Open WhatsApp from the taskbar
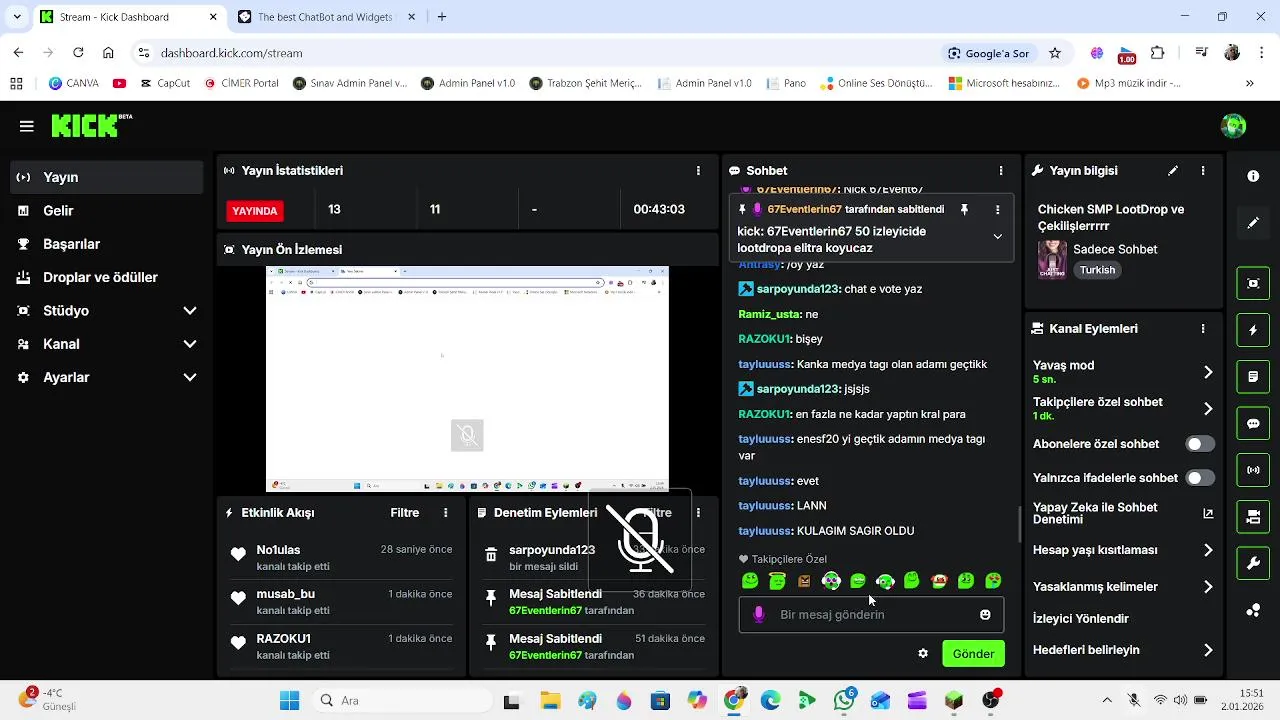 pyautogui.click(x=844, y=701)
